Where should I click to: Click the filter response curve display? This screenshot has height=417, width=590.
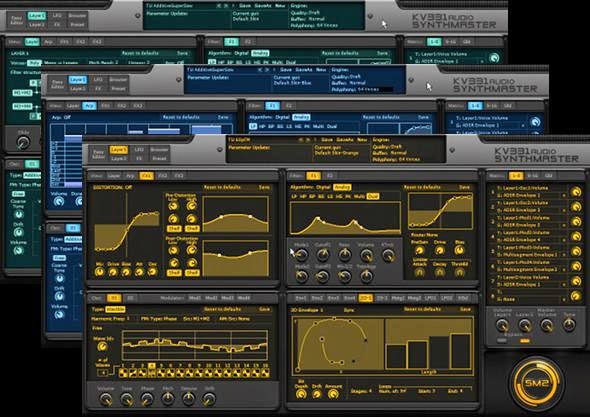pyautogui.click(x=345, y=219)
